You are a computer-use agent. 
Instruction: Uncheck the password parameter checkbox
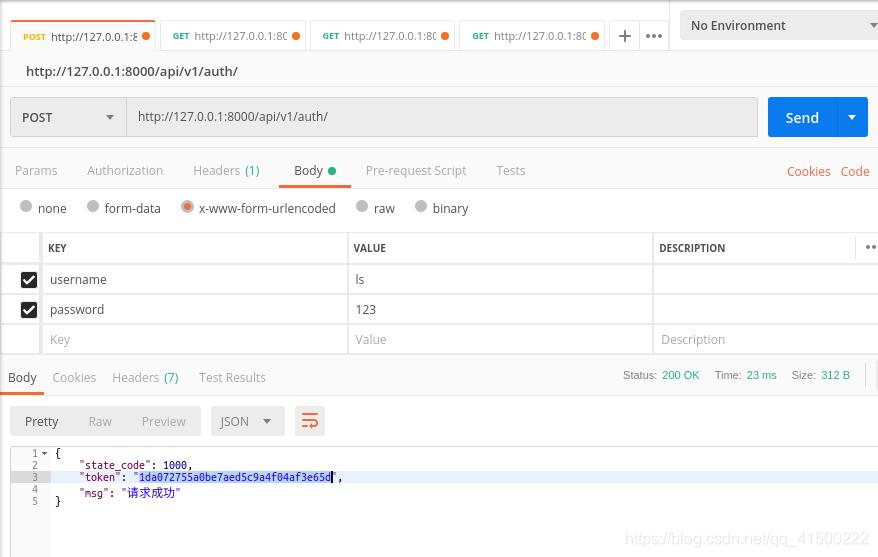point(29,310)
